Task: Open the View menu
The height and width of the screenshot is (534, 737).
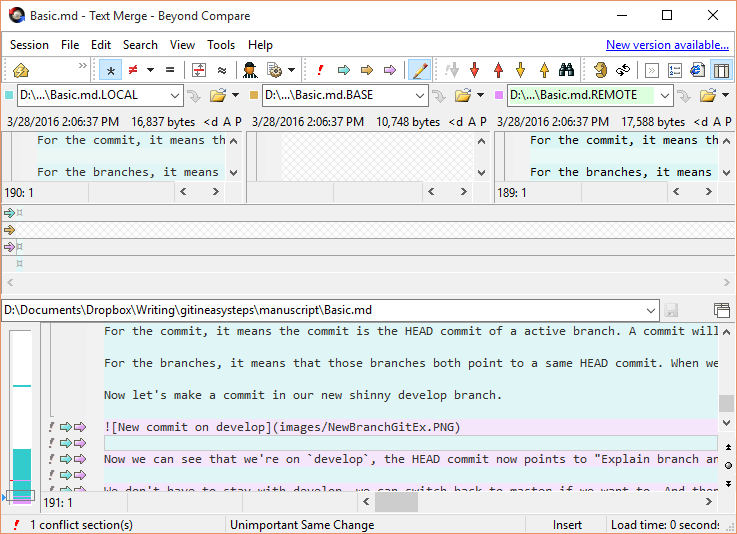Action: 182,45
